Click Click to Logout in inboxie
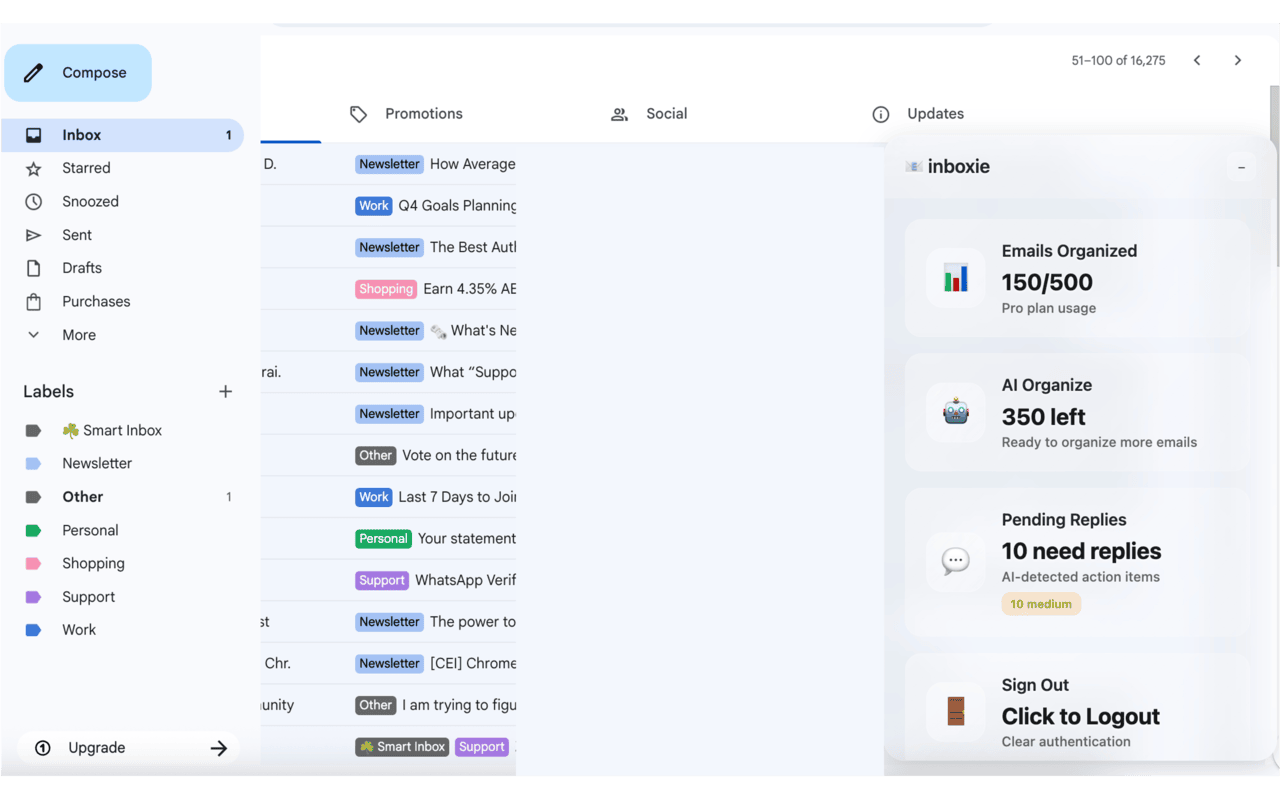1280x800 pixels. click(x=1080, y=716)
